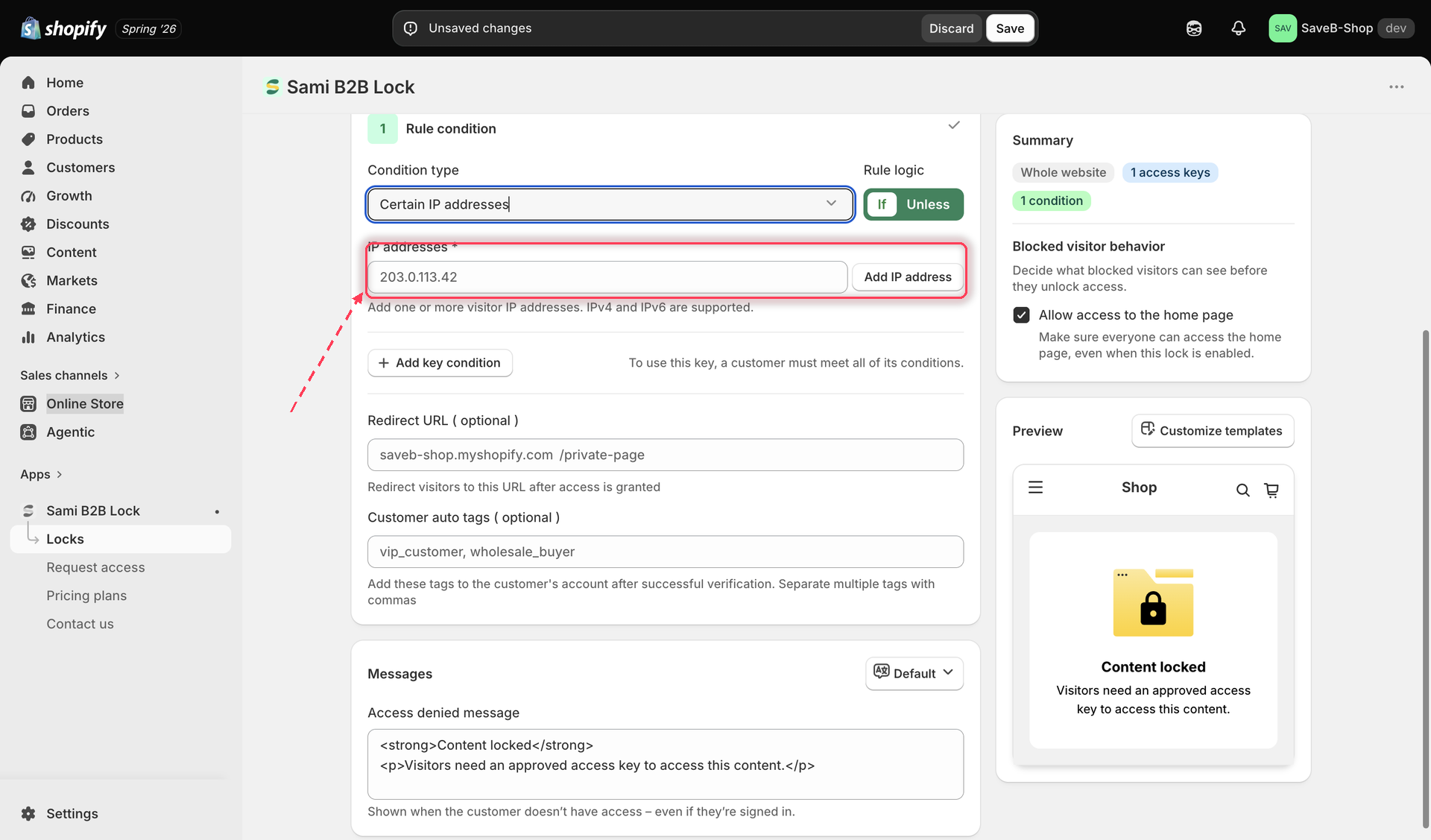The height and width of the screenshot is (840, 1431).
Task: Open the Condition type dropdown
Action: point(610,204)
